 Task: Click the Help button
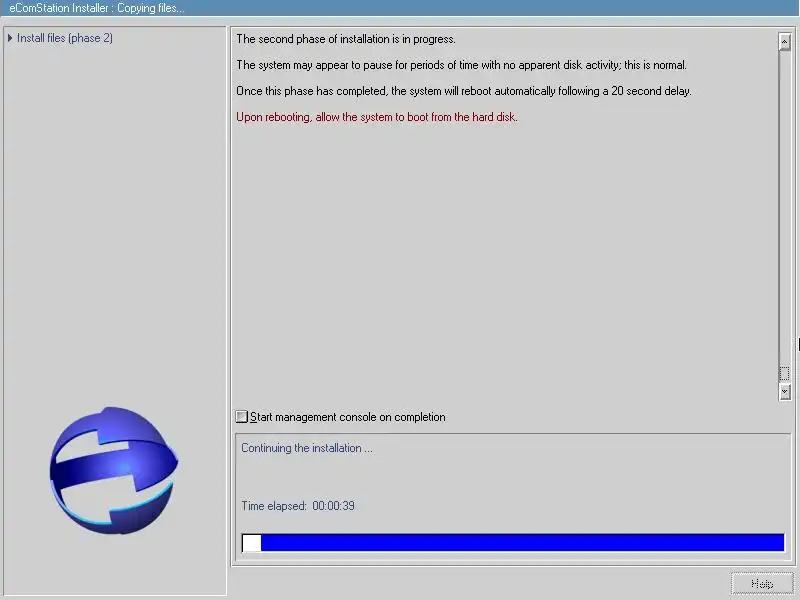(762, 584)
